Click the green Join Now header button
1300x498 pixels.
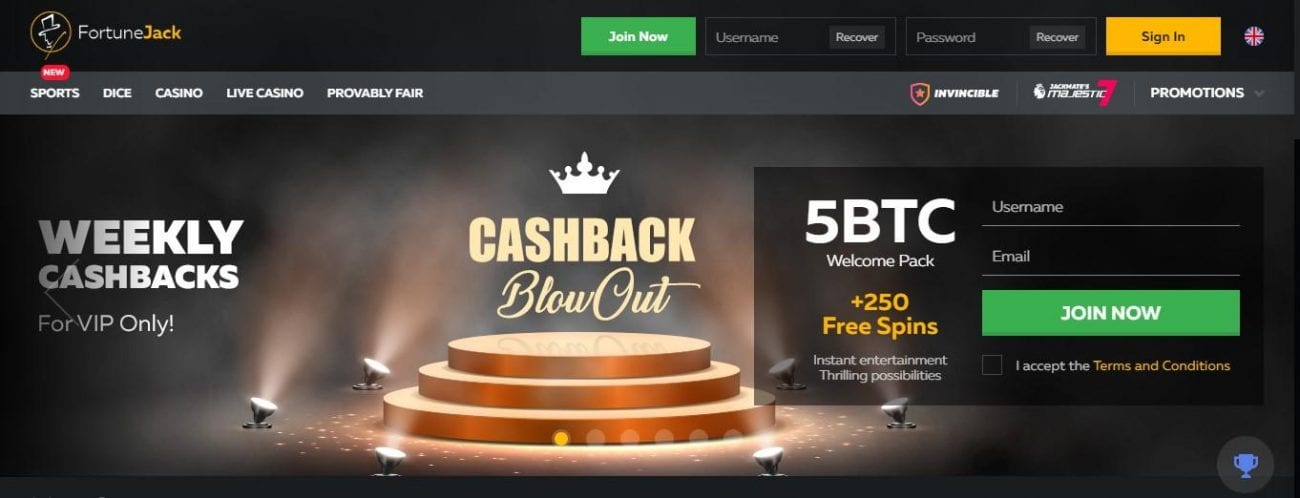pos(638,36)
